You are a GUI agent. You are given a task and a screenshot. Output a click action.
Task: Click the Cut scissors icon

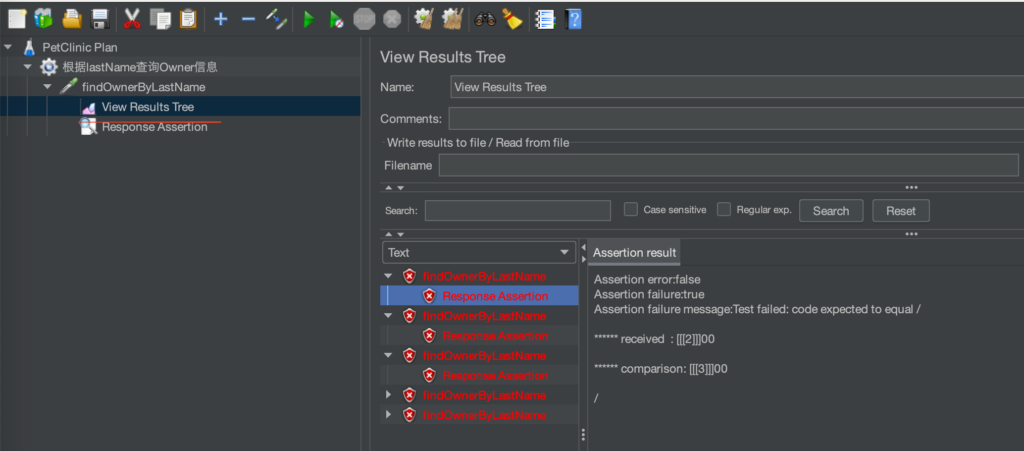pyautogui.click(x=133, y=19)
